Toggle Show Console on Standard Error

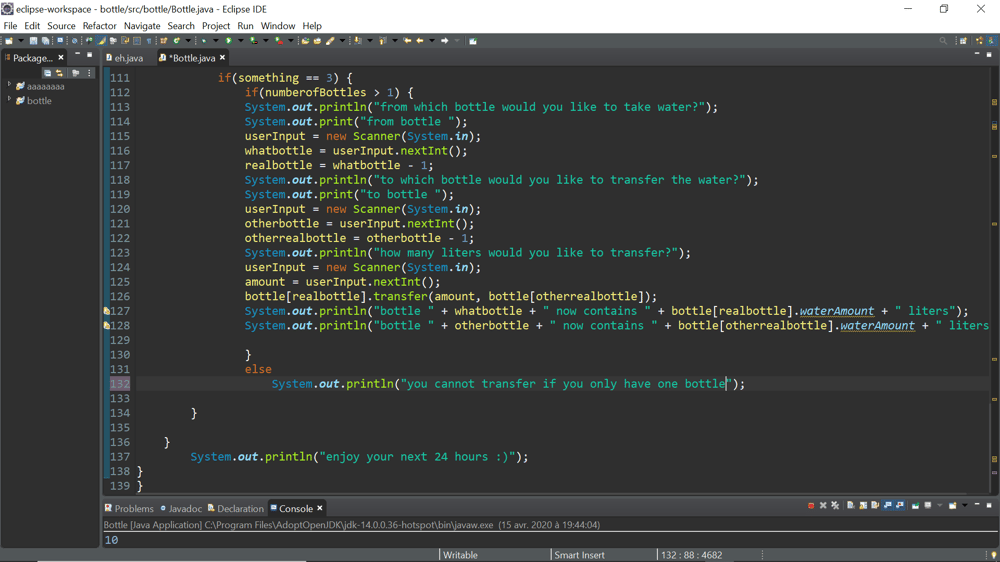900,506
